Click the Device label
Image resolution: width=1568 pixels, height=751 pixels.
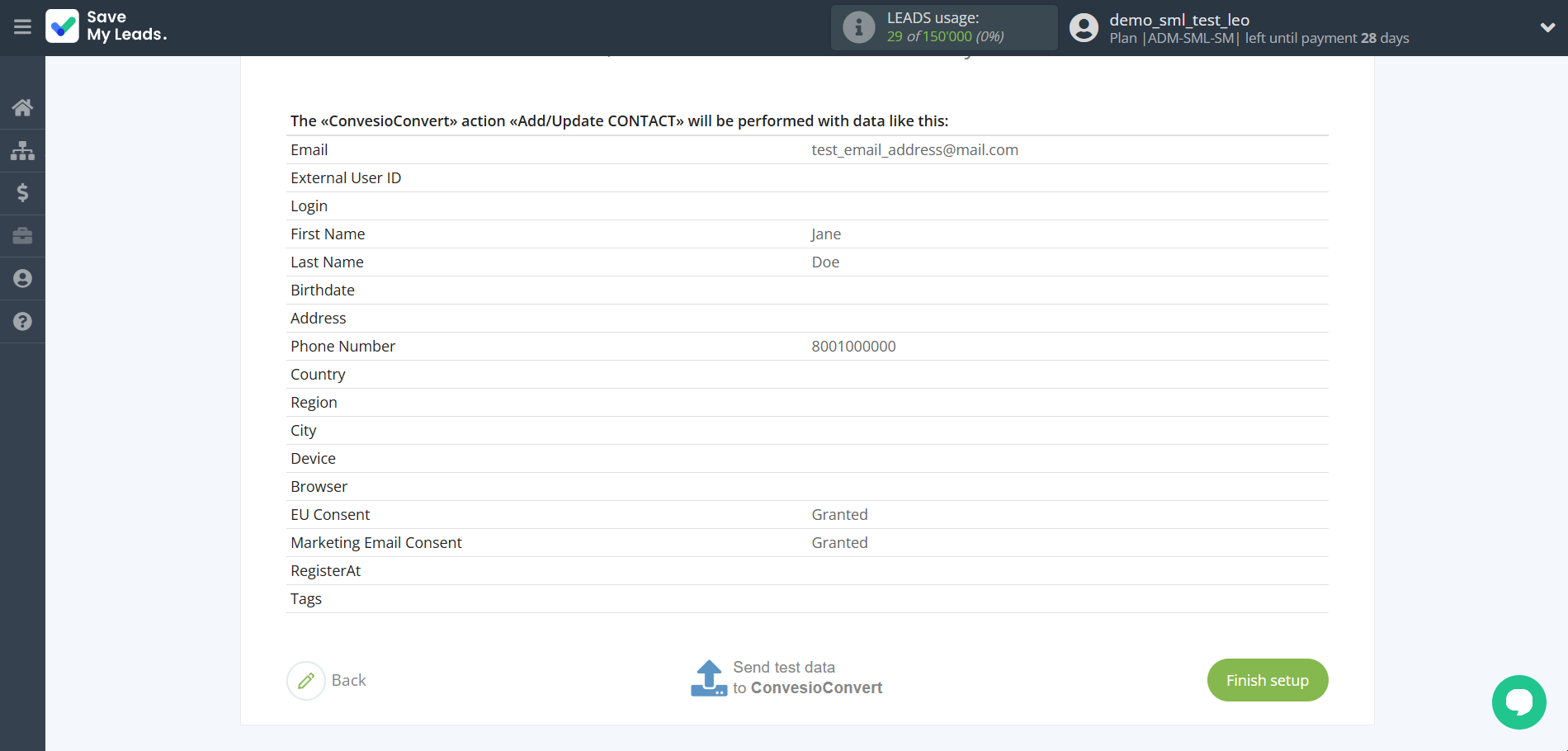(x=314, y=459)
